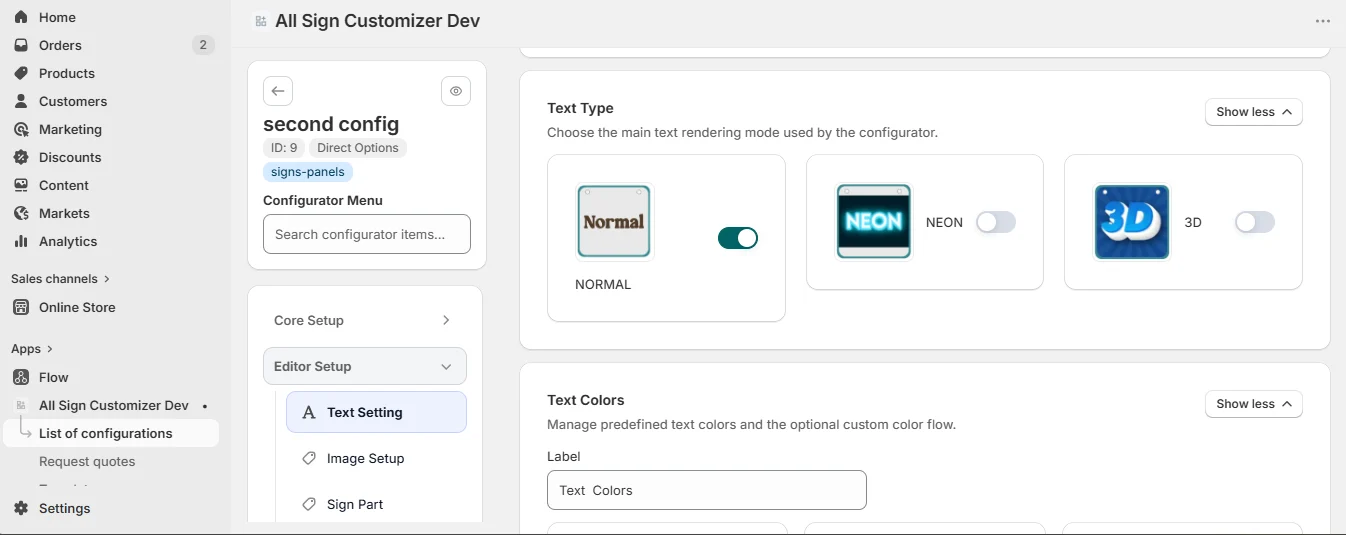Click the Products tag icon
1346x535 pixels.
[21, 73]
